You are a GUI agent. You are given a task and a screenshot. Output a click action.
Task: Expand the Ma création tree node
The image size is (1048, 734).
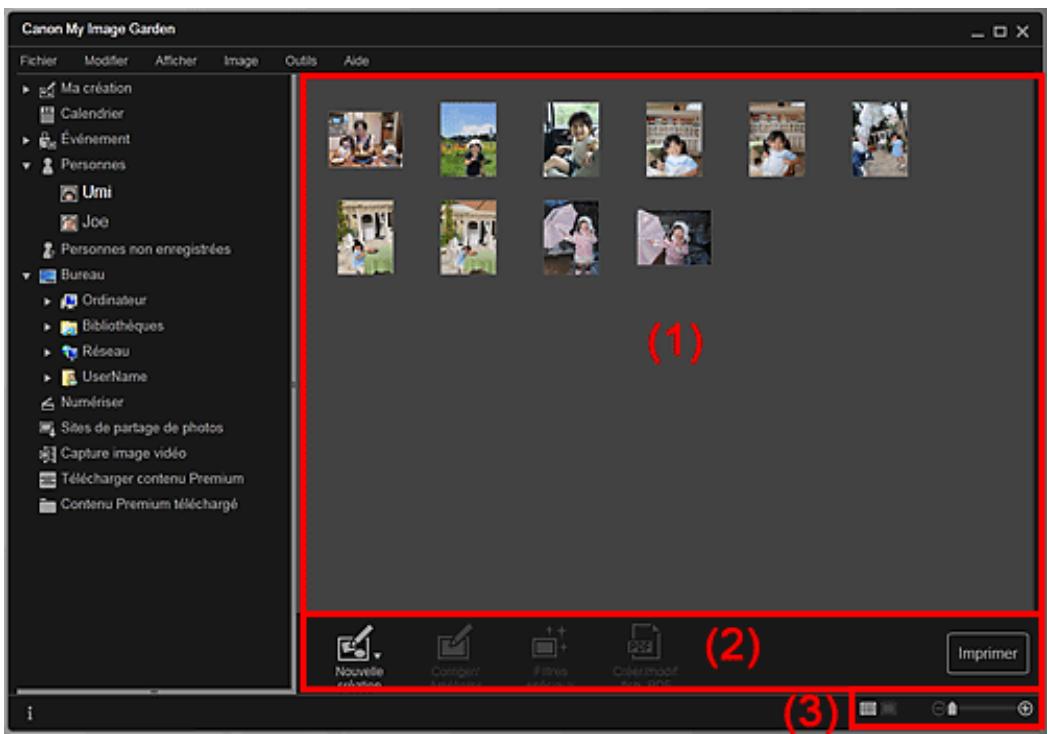pyautogui.click(x=26, y=88)
